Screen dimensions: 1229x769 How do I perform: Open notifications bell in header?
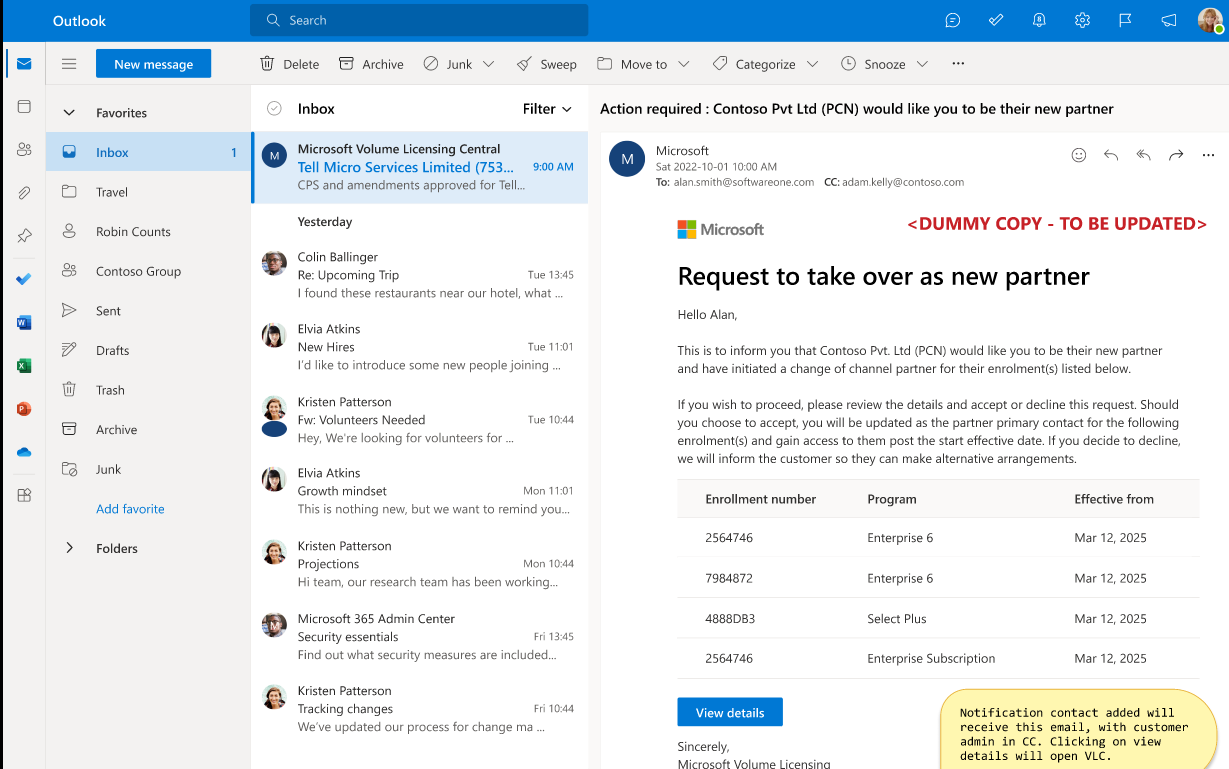click(1039, 20)
